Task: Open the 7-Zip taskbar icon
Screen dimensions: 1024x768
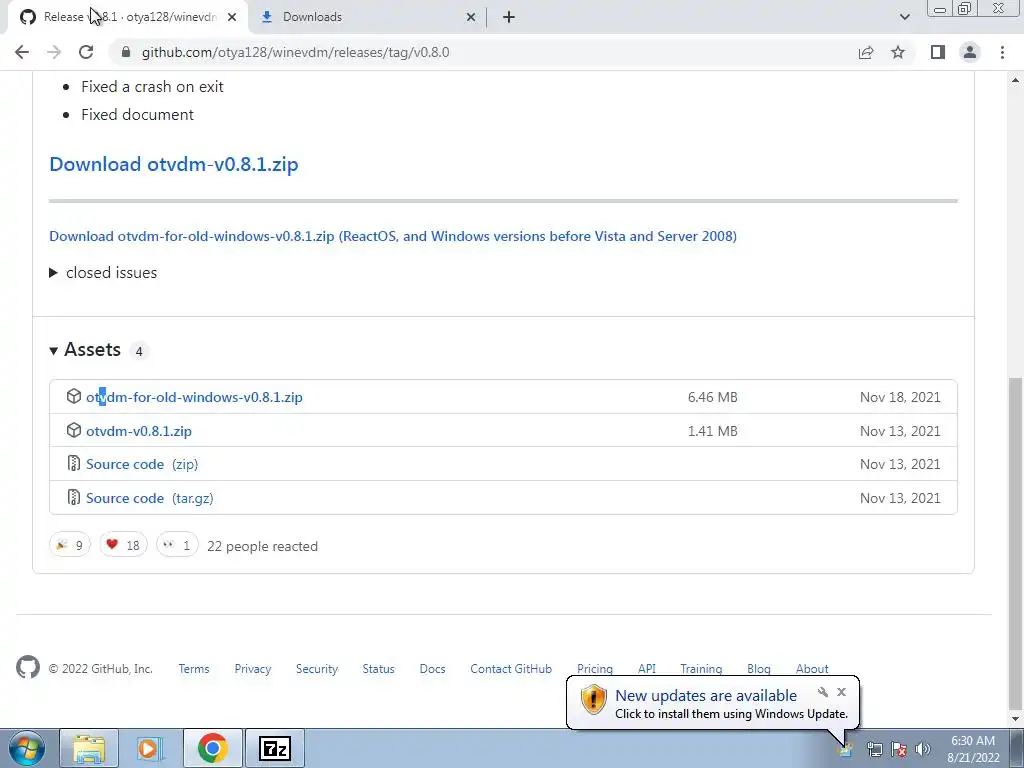Action: pos(275,749)
